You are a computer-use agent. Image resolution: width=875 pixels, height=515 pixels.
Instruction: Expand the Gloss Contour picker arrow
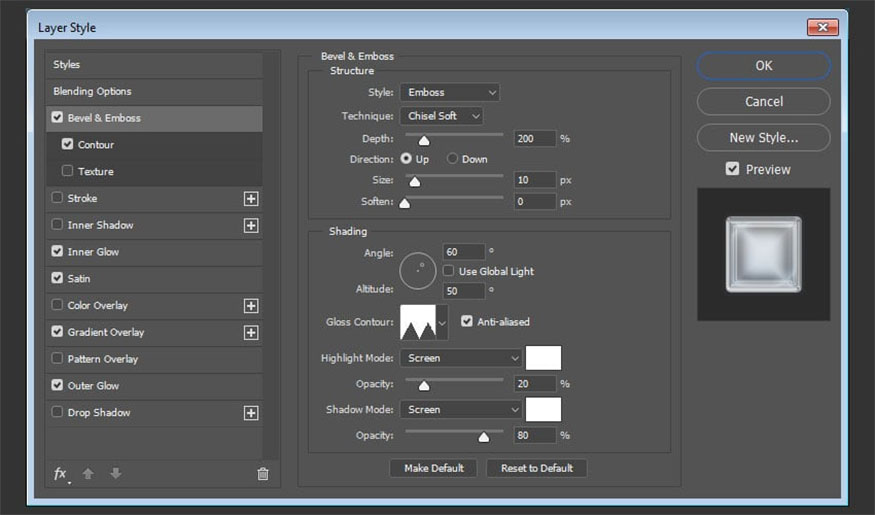[442, 323]
